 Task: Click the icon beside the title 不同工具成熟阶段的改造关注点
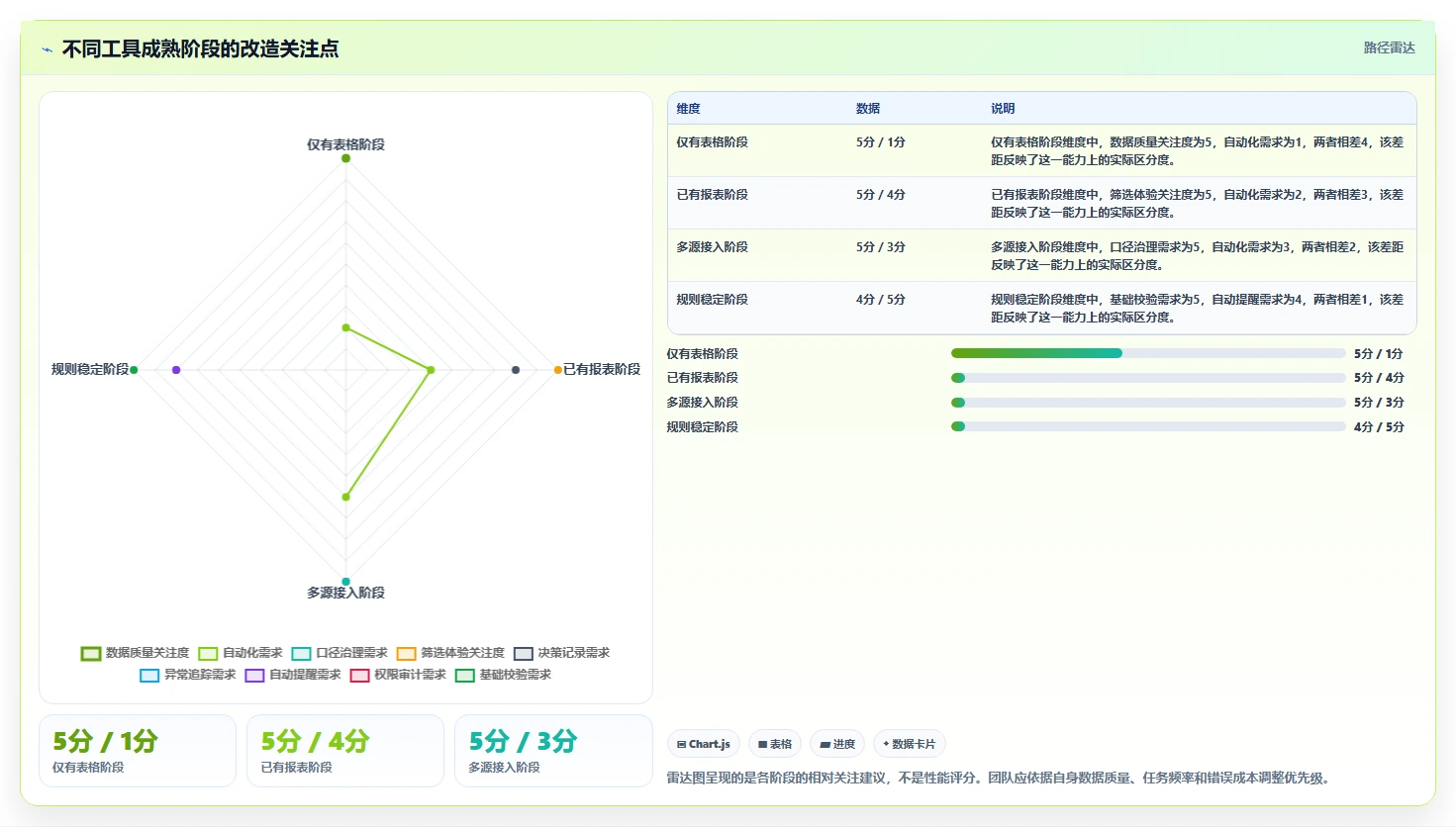pos(48,49)
